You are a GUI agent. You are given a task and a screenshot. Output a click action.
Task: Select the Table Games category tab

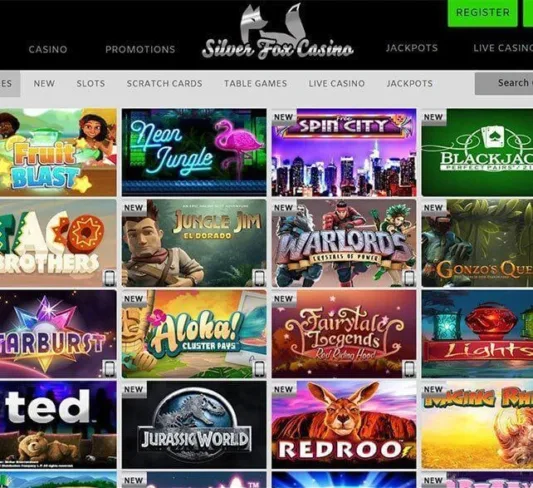[x=256, y=83]
